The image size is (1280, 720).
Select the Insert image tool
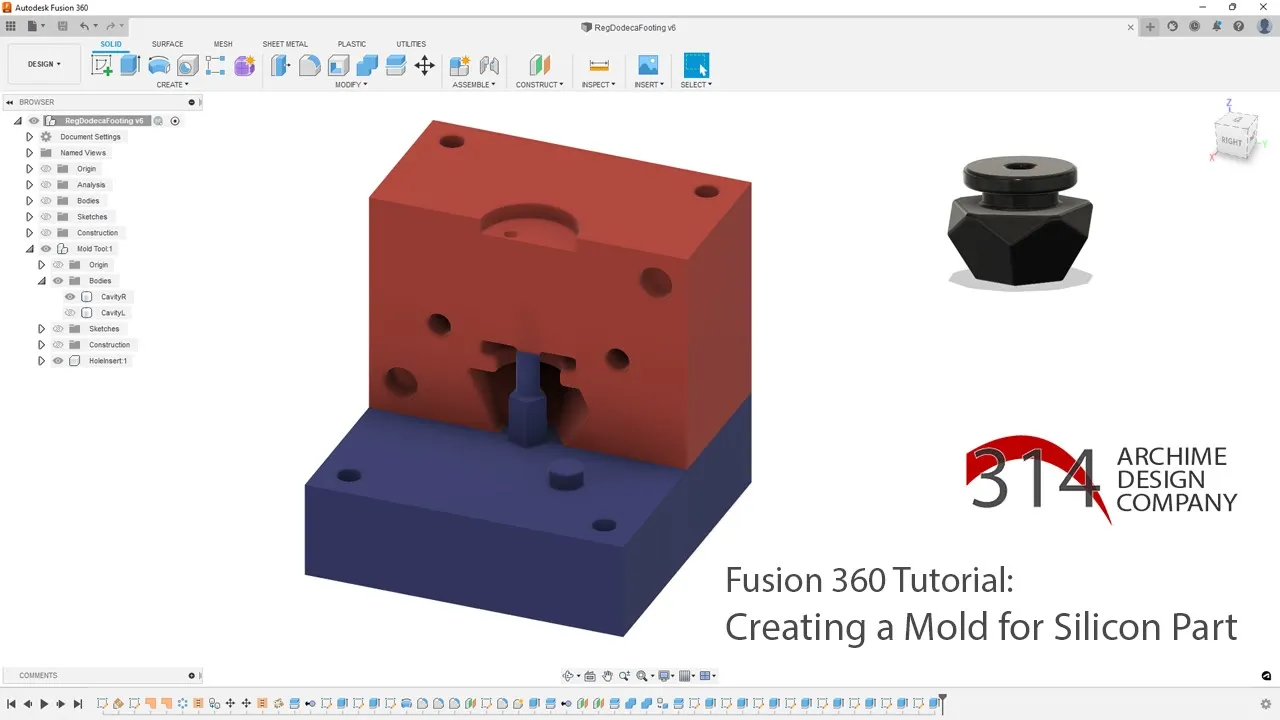[648, 66]
